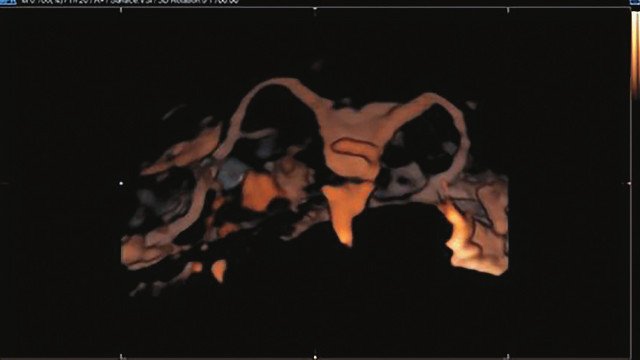Click the blue icon in the top-right corner
Viewport: 640px width, 360px height.
(x=635, y=2)
